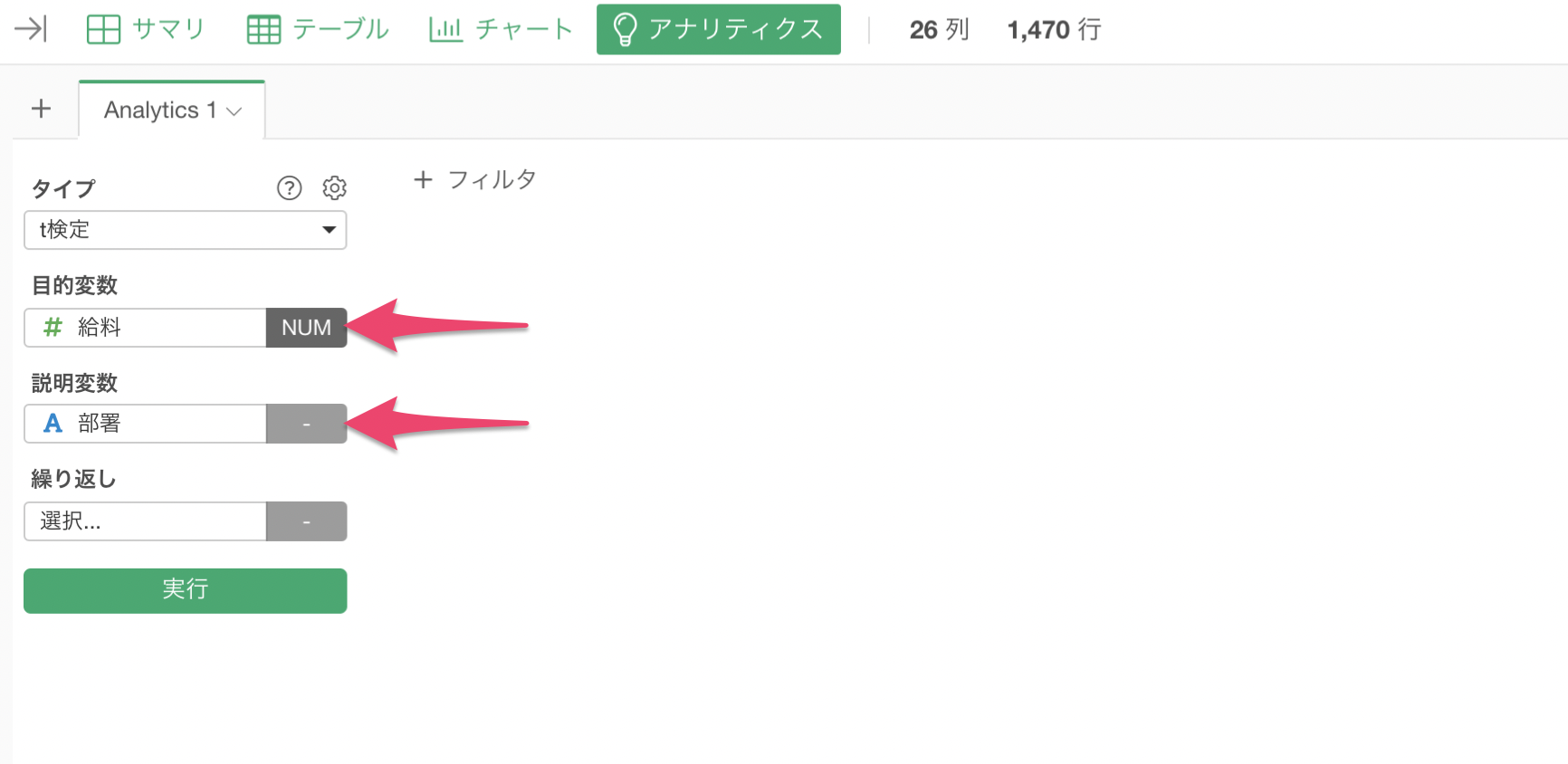This screenshot has height=764, width=1568.
Task: Collapse the side panel arrow icon
Action: 30,29
